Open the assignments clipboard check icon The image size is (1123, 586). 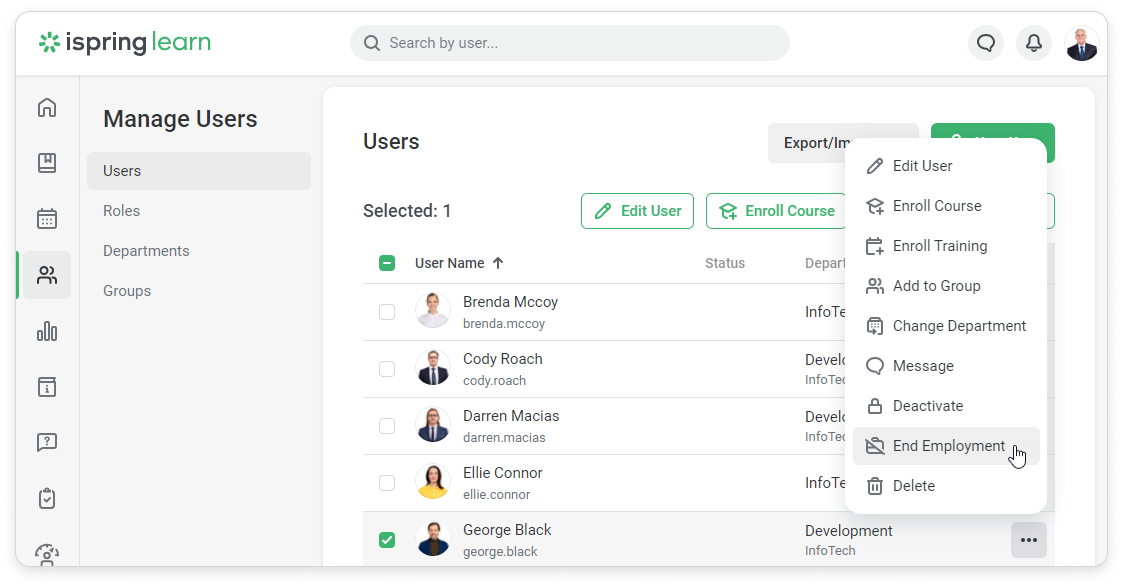click(x=47, y=498)
